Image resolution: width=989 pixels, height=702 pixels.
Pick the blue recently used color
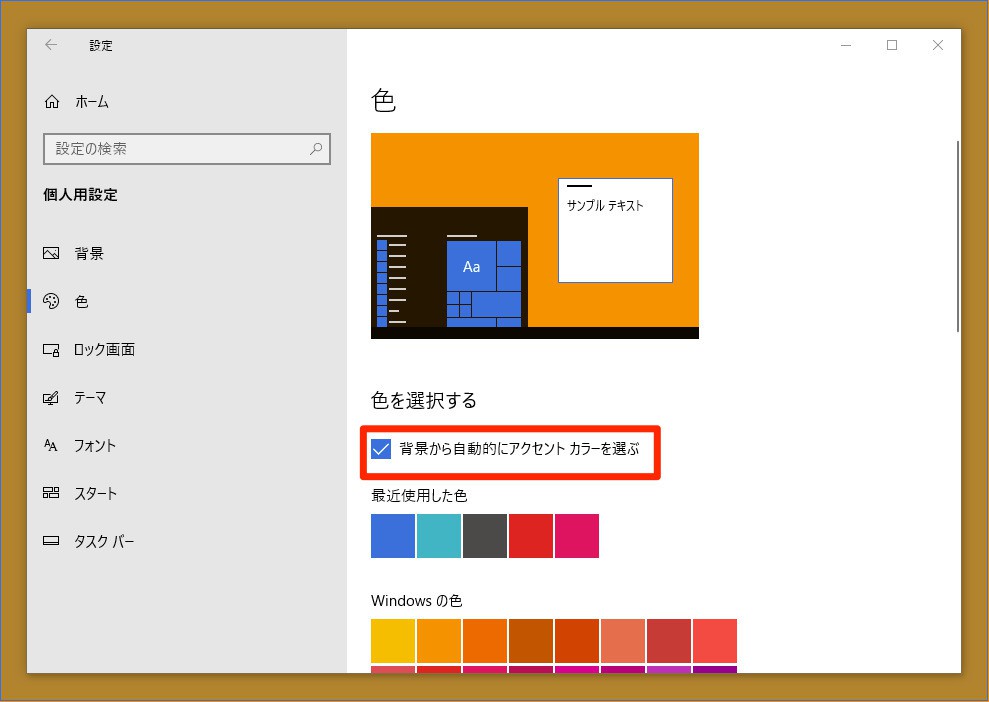click(x=392, y=536)
